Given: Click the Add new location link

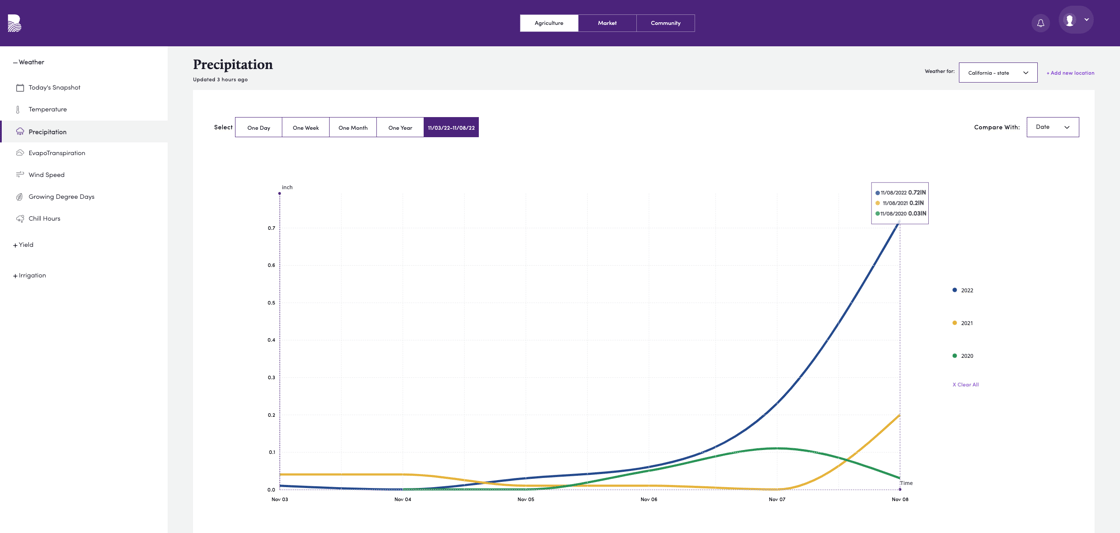Looking at the screenshot, I should (1070, 73).
